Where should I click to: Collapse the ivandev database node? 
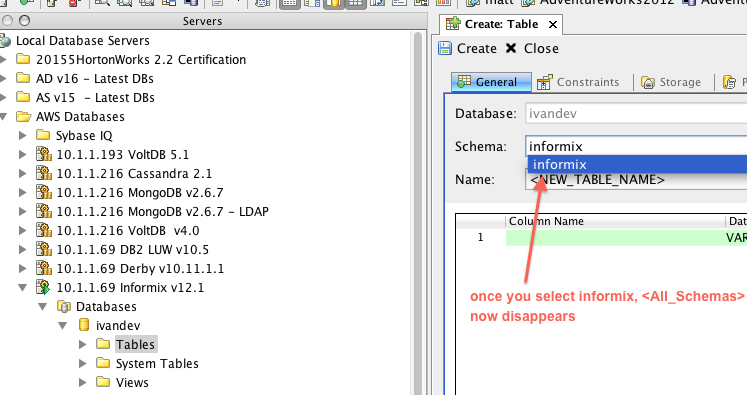coord(62,326)
